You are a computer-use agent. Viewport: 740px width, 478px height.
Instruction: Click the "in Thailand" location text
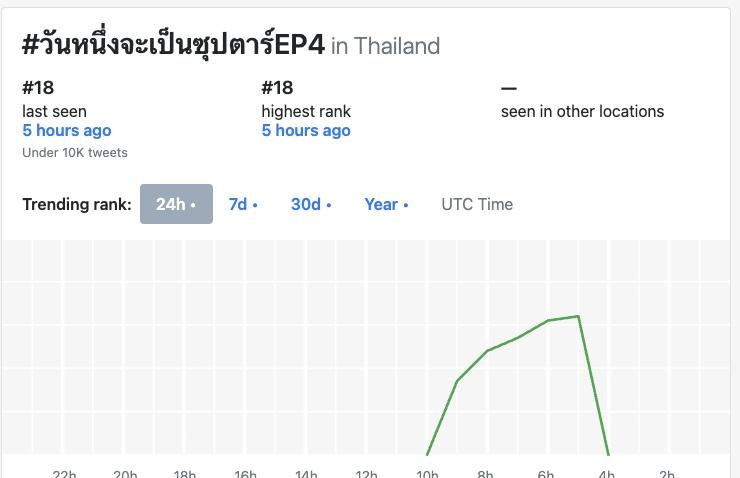click(385, 46)
